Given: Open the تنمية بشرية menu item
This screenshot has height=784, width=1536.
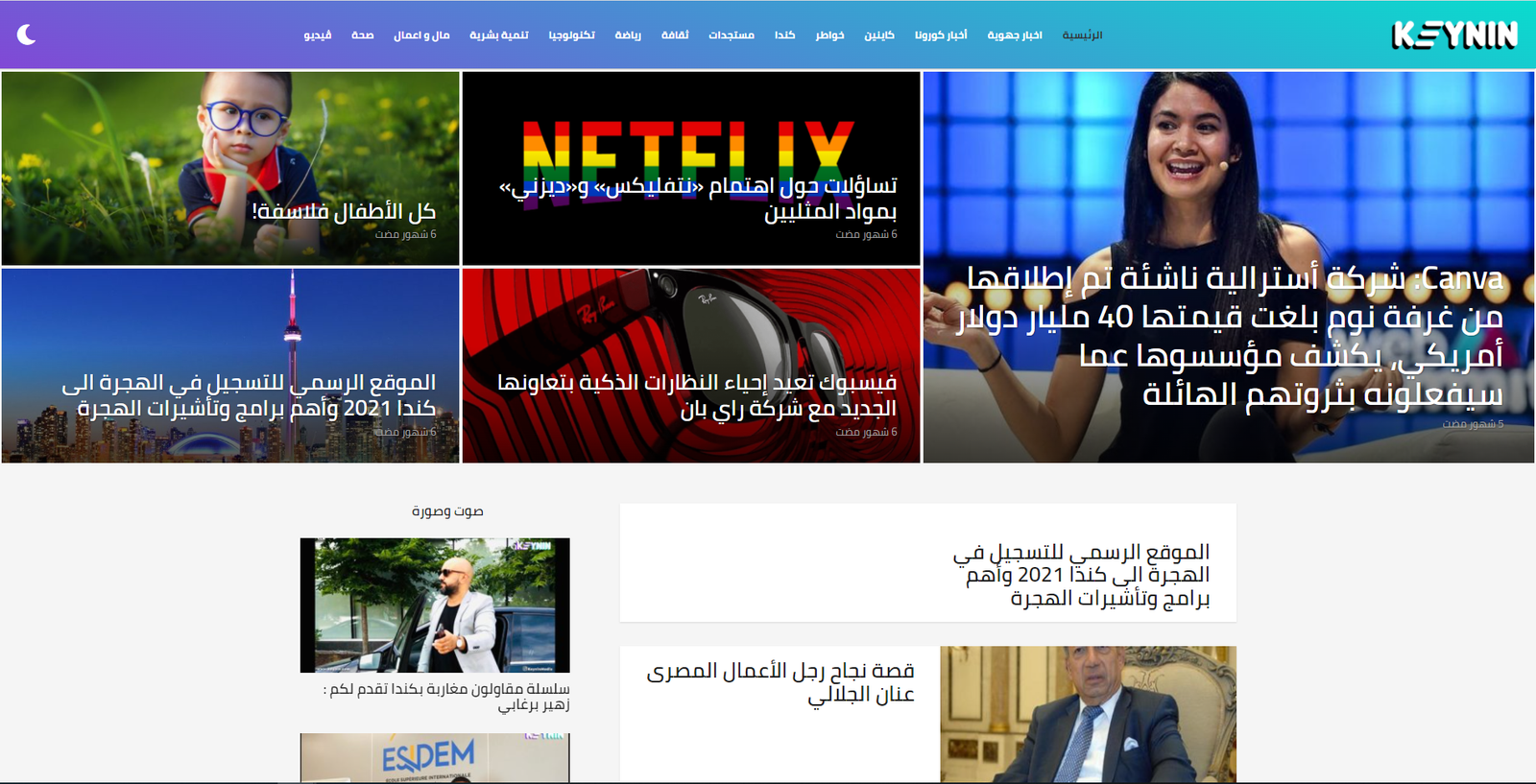Looking at the screenshot, I should pyautogui.click(x=499, y=36).
